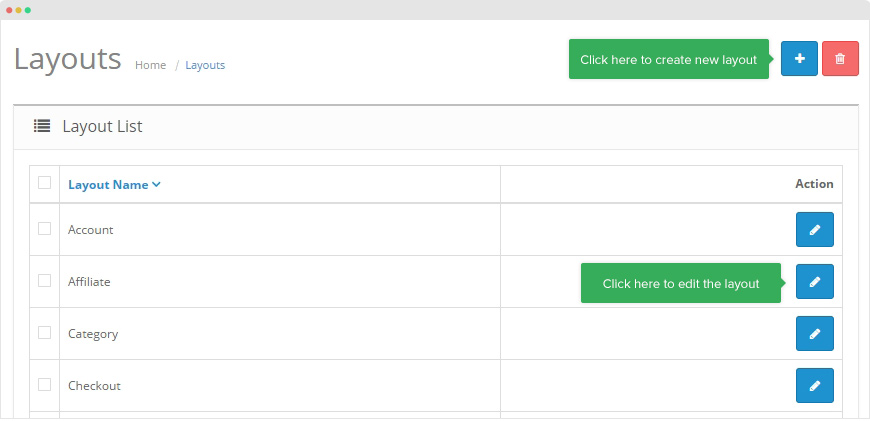Edit the Affiliate layout with pencil icon
Image resolution: width=870 pixels, height=421 pixels.
(814, 282)
